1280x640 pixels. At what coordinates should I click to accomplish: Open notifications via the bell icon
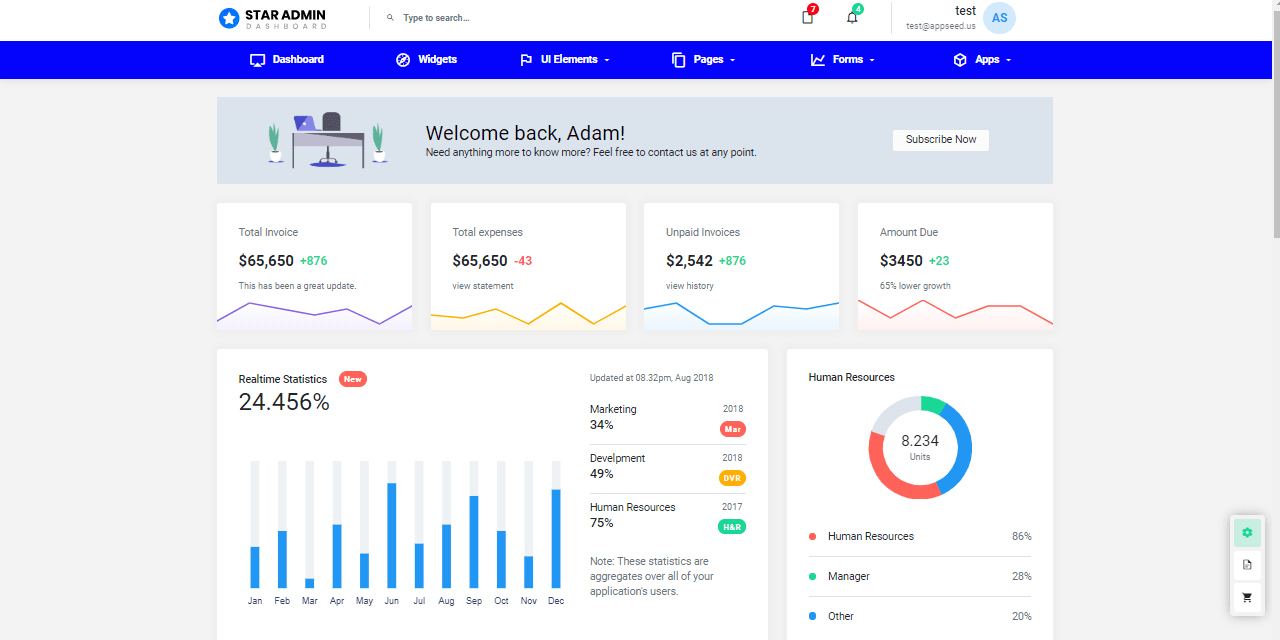851,17
